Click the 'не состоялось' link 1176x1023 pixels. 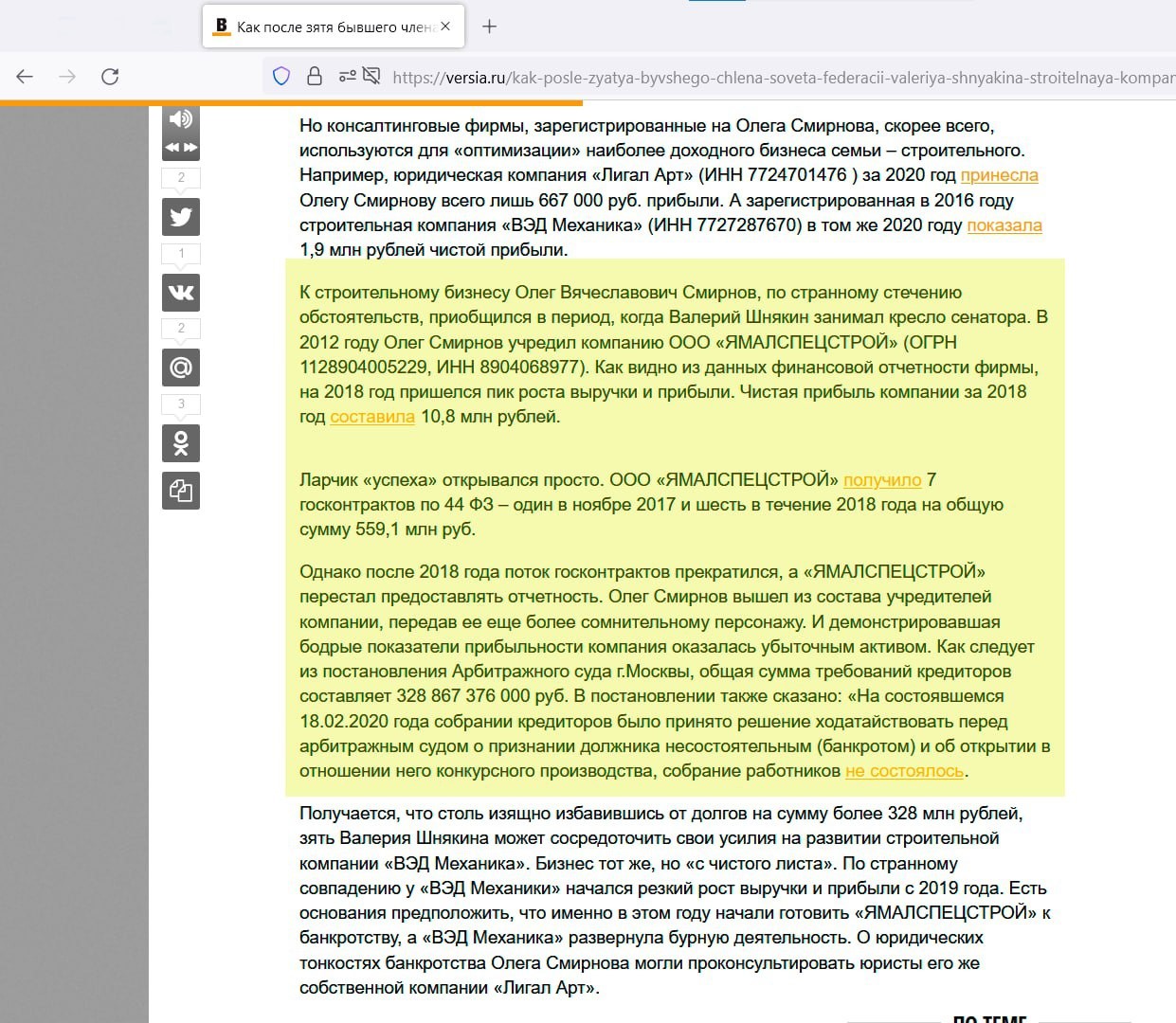pyautogui.click(x=904, y=771)
